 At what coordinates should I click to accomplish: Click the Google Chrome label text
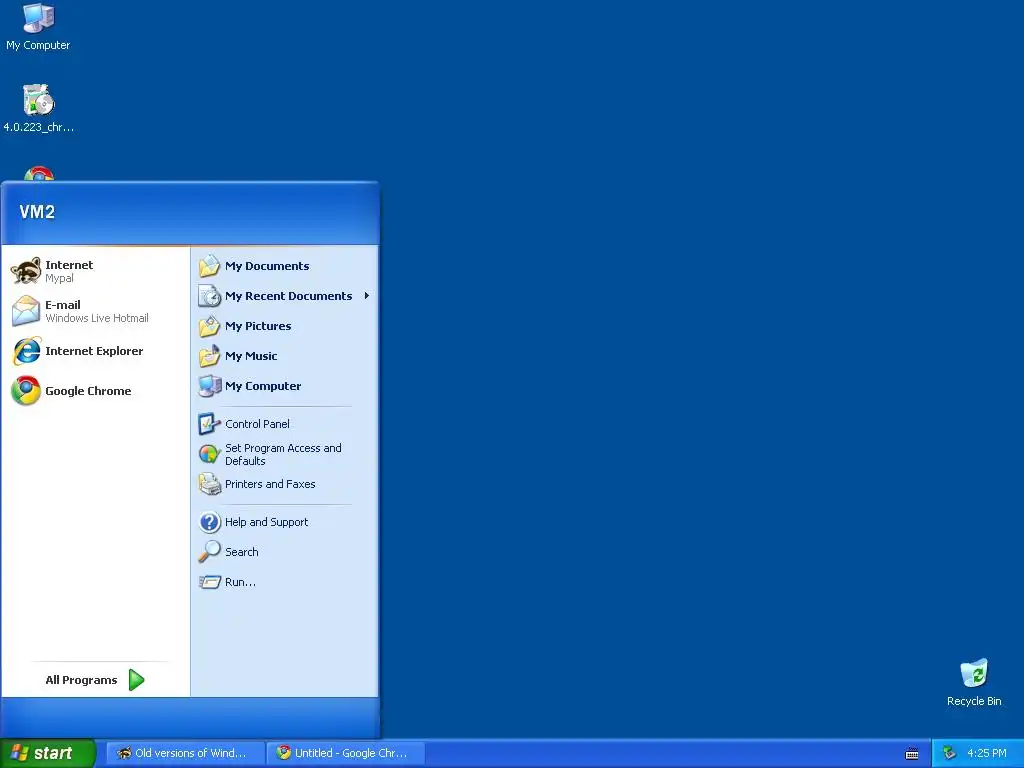tap(88, 391)
